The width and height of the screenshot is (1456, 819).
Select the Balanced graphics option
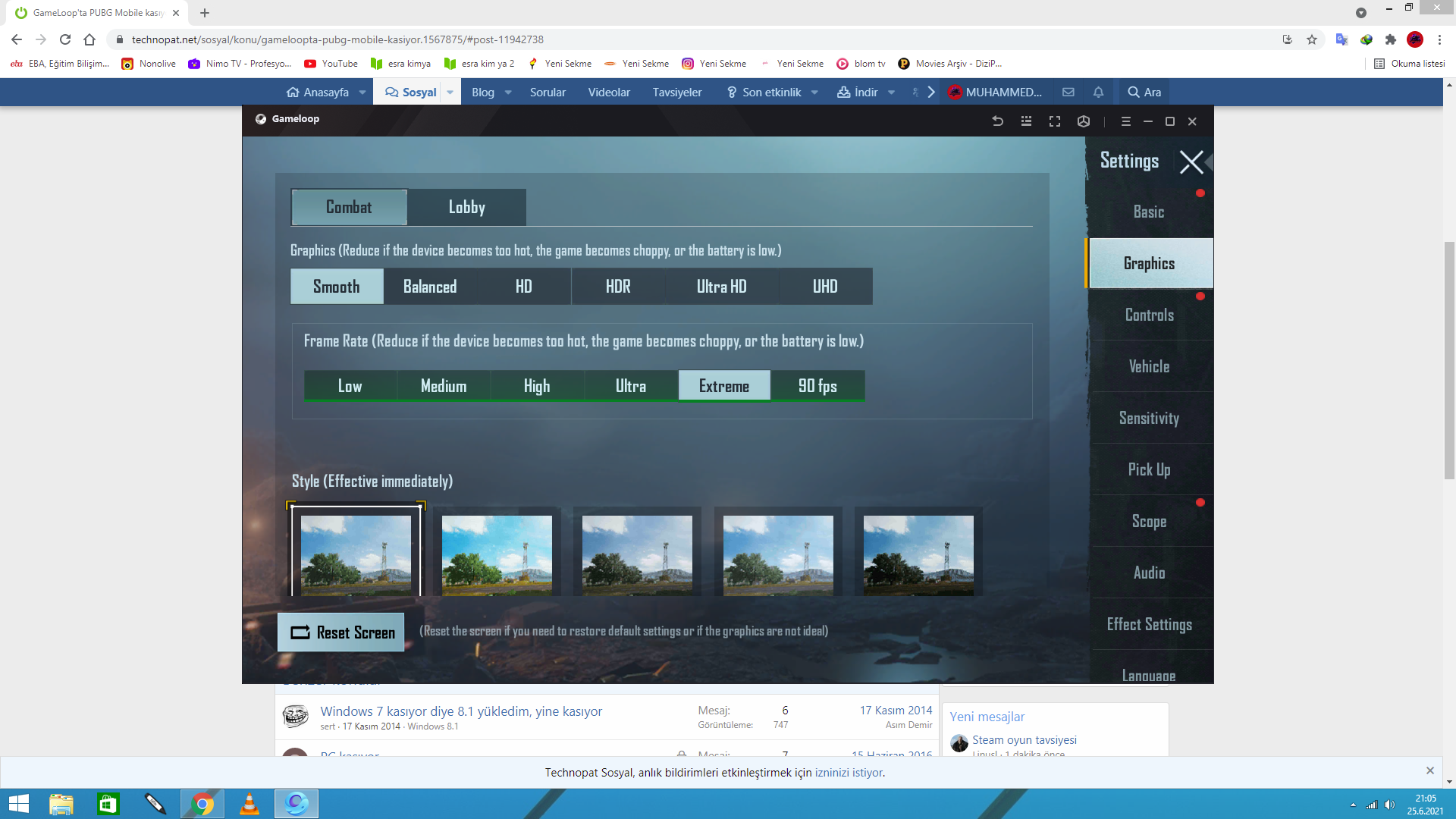coord(430,287)
